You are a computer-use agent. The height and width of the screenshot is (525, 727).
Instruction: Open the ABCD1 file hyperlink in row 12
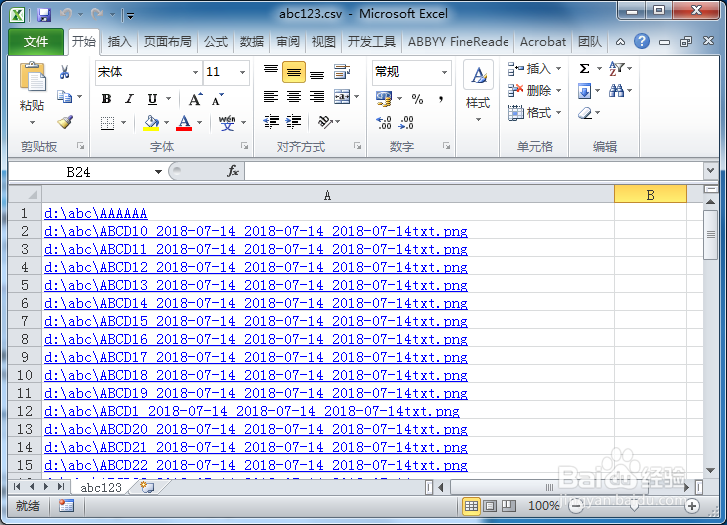click(x=252, y=411)
